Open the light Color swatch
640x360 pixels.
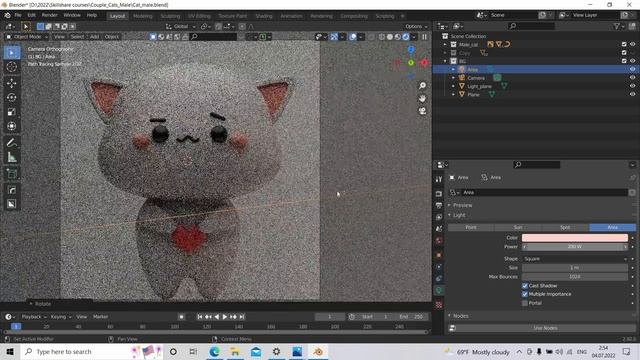(575, 238)
